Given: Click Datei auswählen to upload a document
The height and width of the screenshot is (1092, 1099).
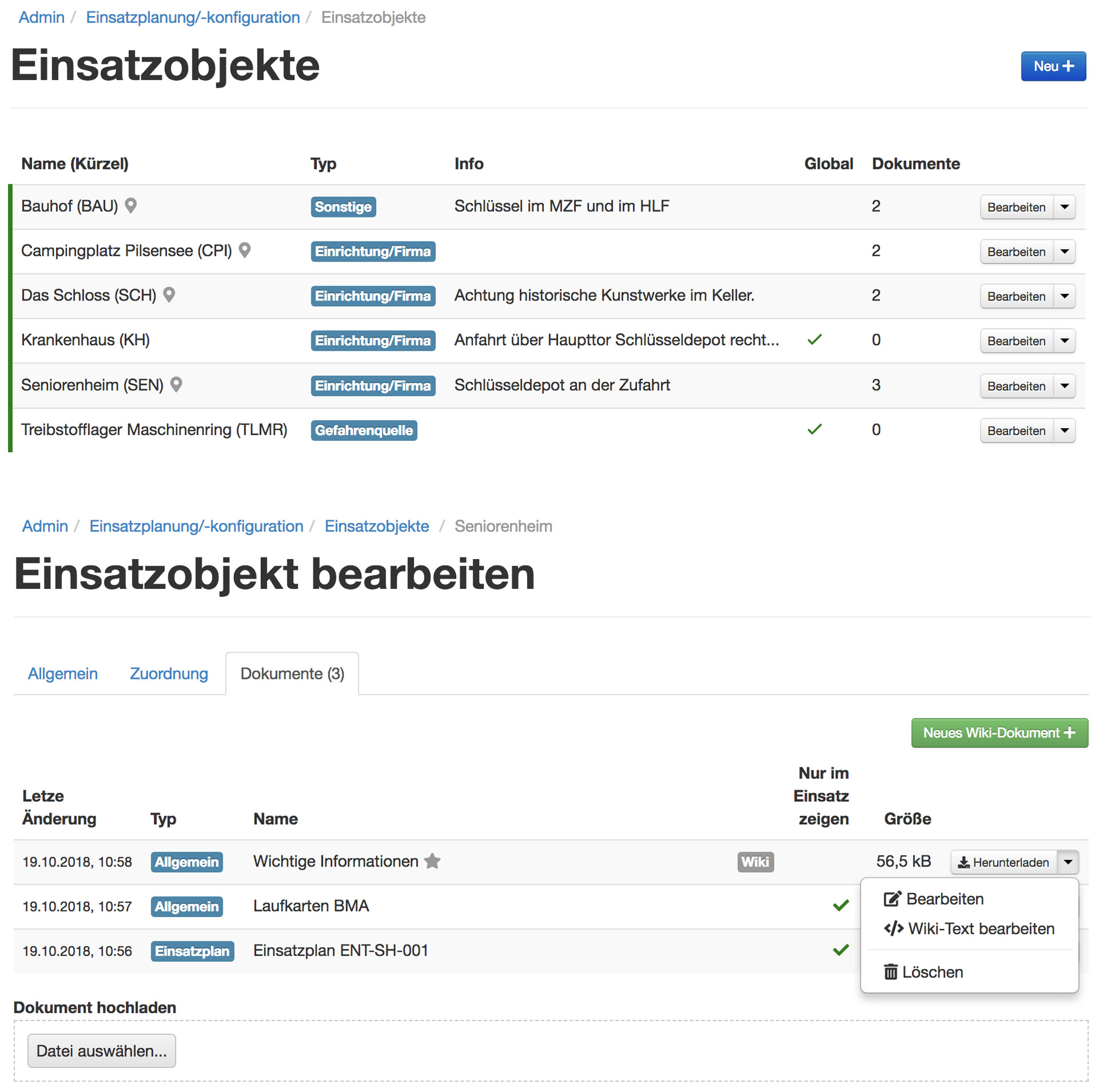Looking at the screenshot, I should coord(101,1051).
